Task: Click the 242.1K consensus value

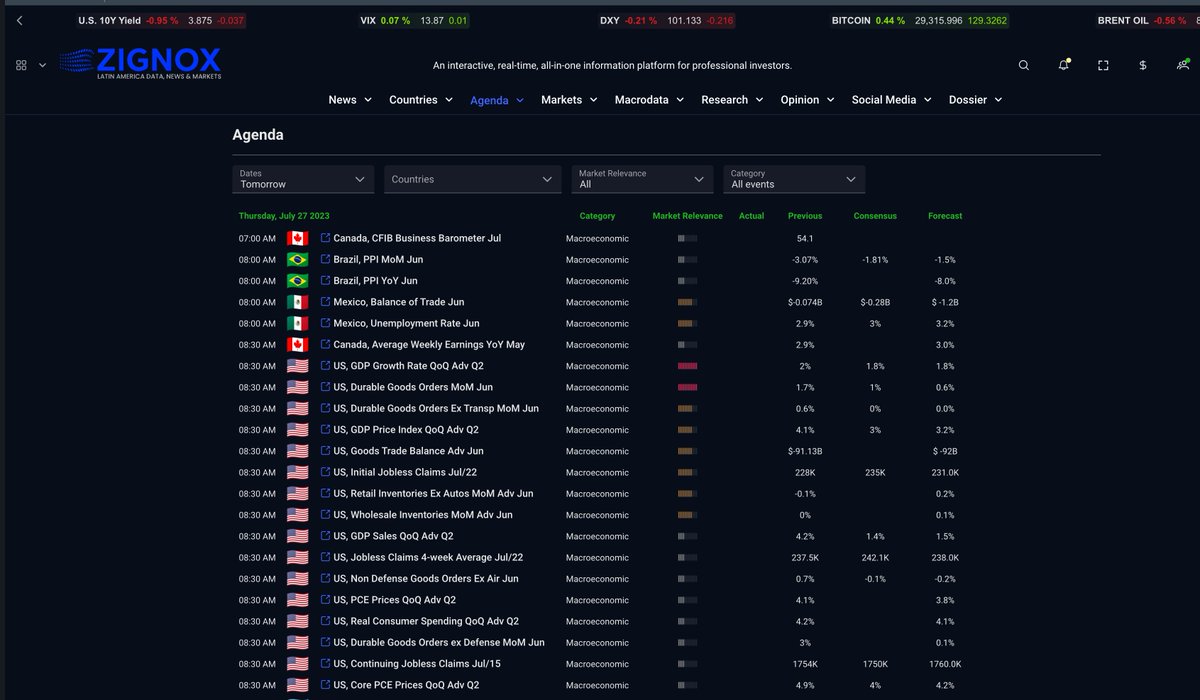Action: coord(875,557)
